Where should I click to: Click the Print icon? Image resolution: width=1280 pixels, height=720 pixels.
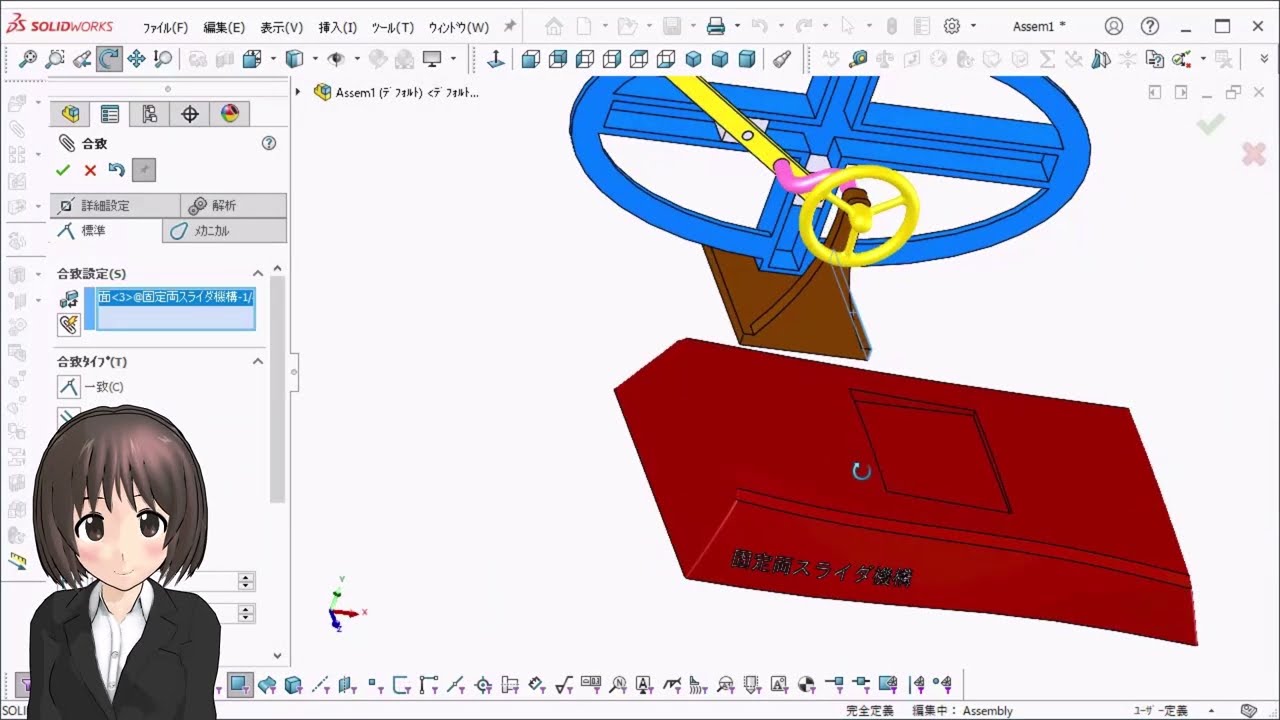click(716, 26)
